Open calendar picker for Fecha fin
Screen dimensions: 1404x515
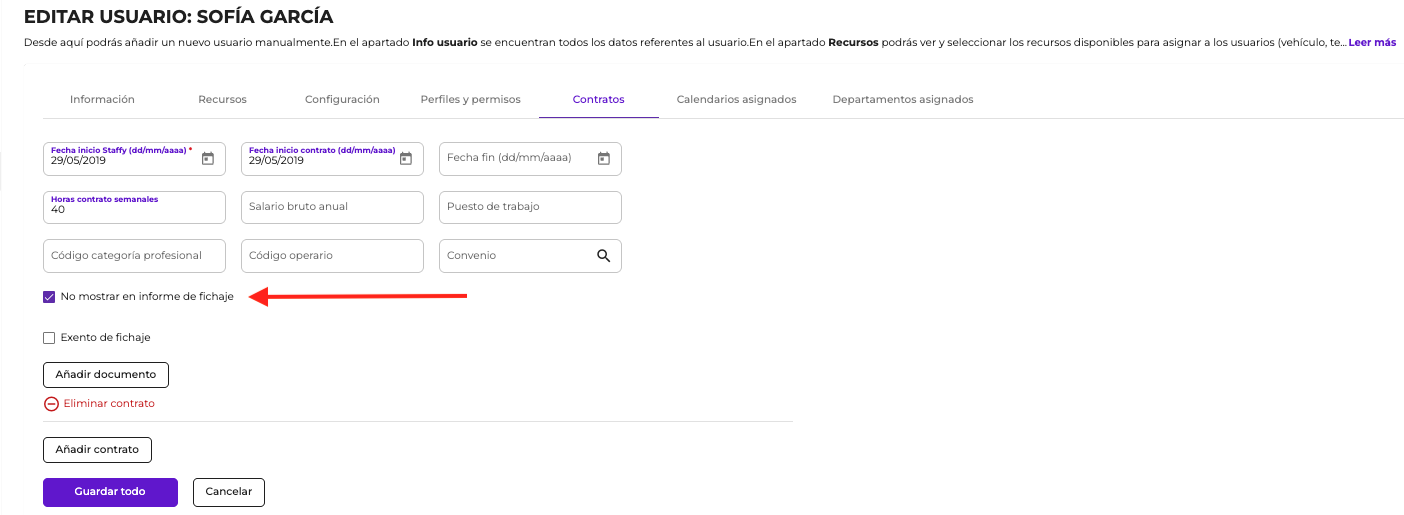pos(604,158)
